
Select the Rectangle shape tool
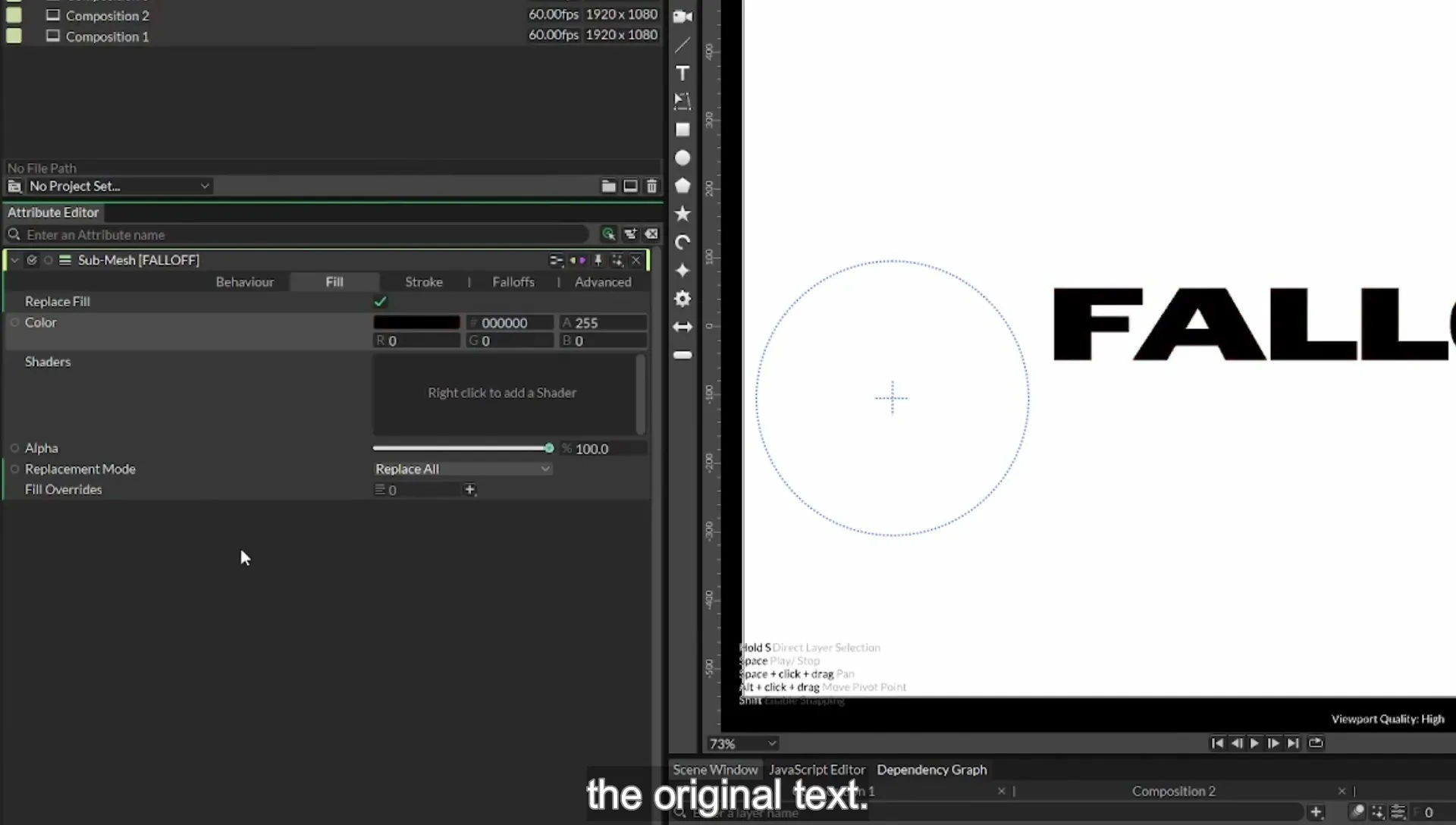tap(682, 130)
